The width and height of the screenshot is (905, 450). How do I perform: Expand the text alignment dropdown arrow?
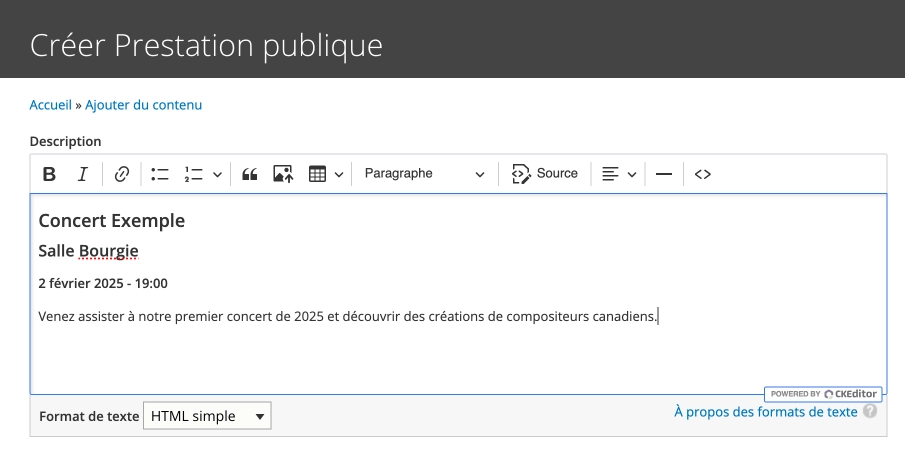[632, 174]
